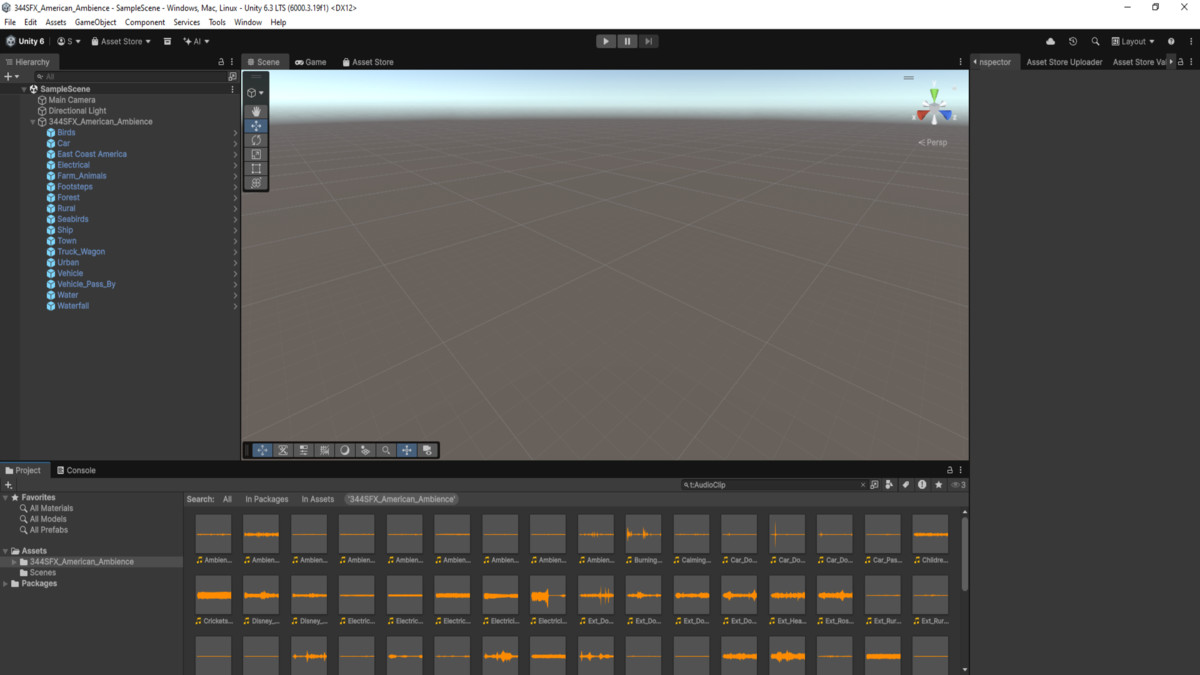Collapse the 344SFX_American_Ambience hierarchy object

[33, 122]
